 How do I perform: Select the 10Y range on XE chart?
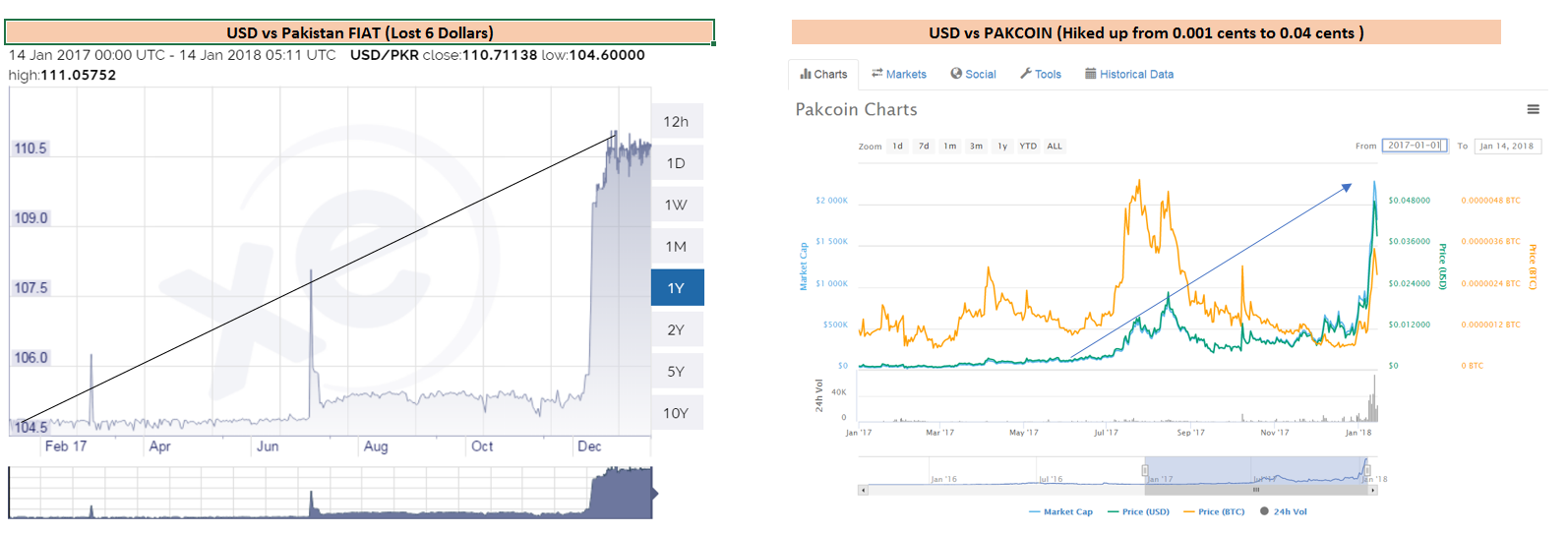tap(677, 413)
